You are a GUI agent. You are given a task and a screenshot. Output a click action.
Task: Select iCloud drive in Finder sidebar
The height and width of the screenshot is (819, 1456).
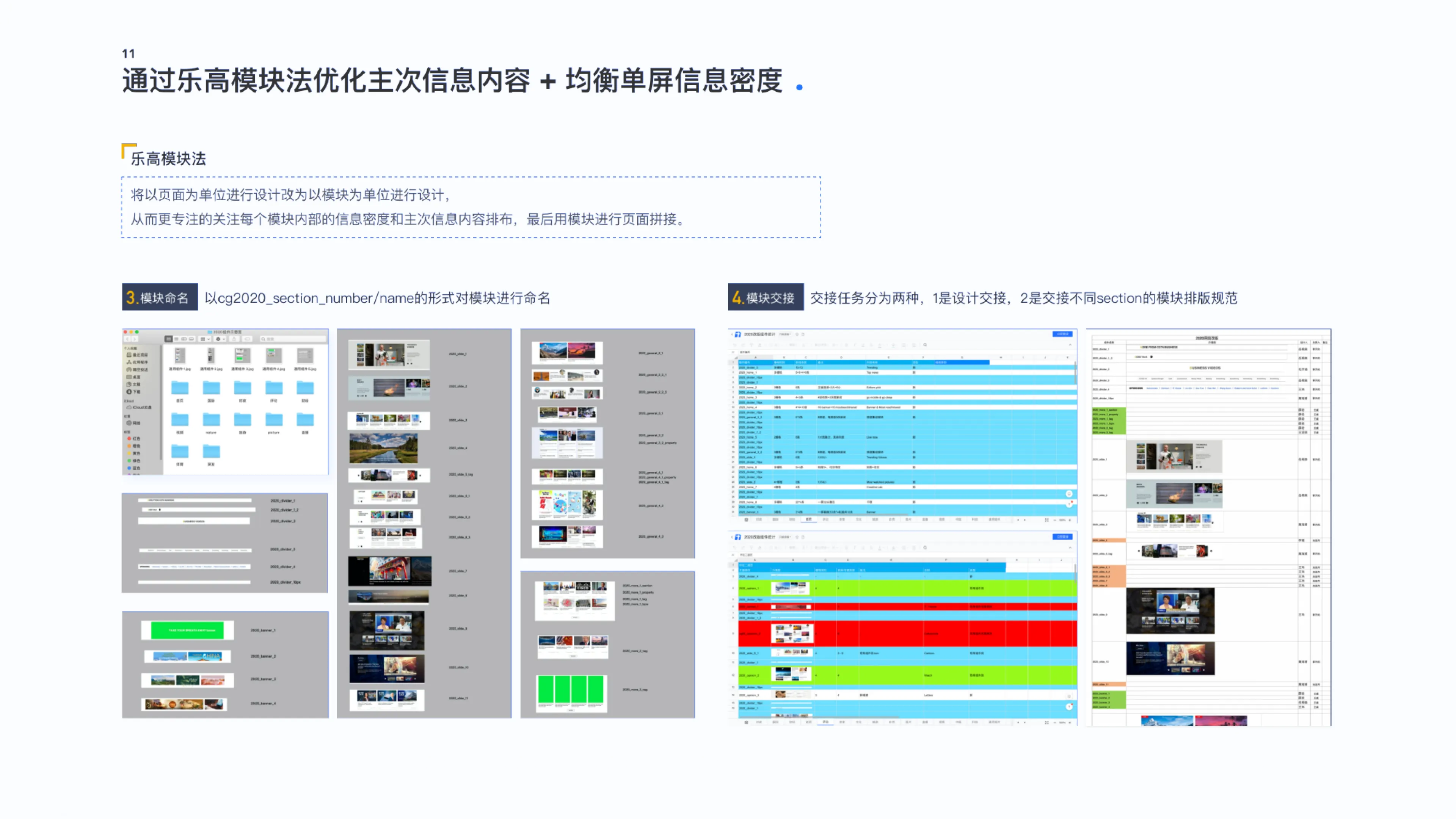click(139, 408)
